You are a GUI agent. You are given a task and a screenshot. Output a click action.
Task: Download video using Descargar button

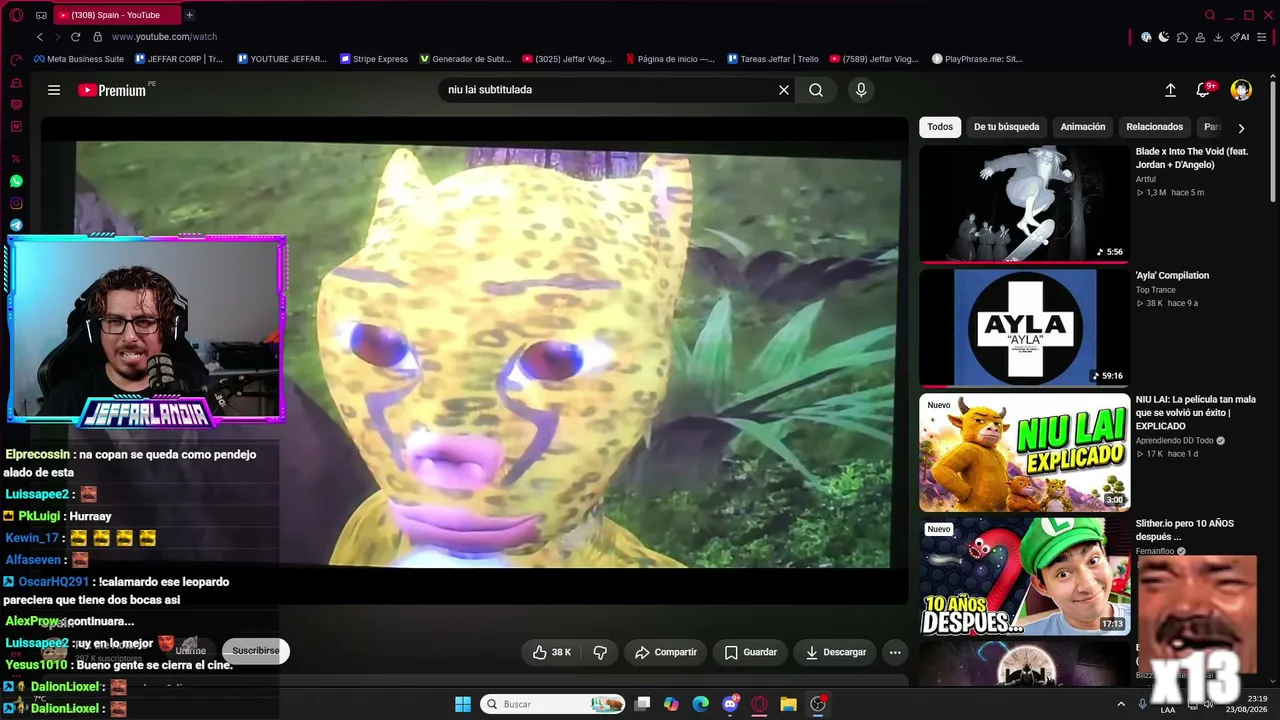coord(836,652)
